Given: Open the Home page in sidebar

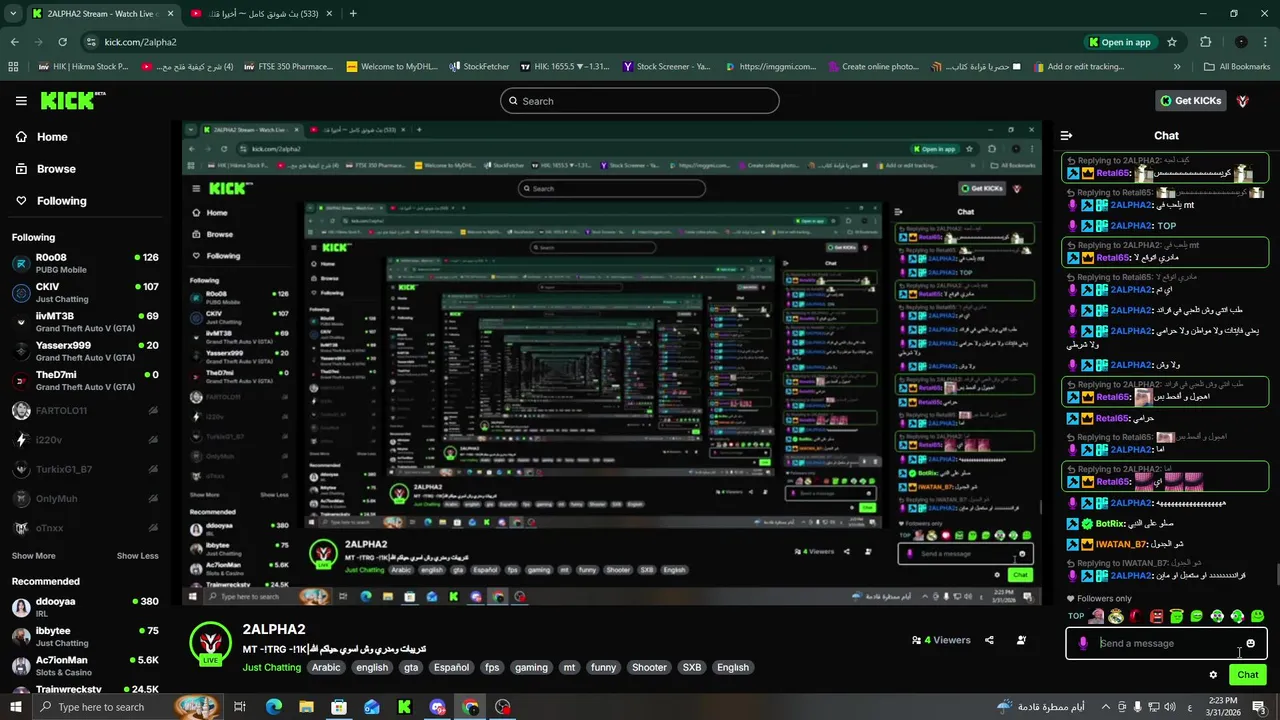Looking at the screenshot, I should [52, 137].
